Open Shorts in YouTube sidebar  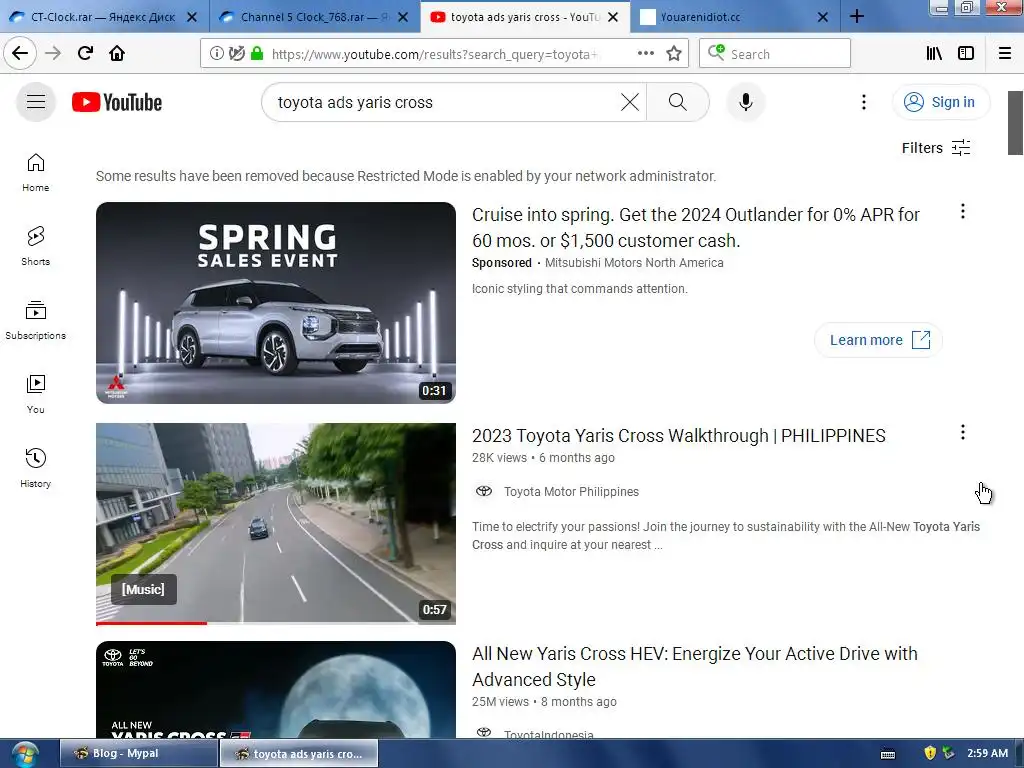[36, 246]
